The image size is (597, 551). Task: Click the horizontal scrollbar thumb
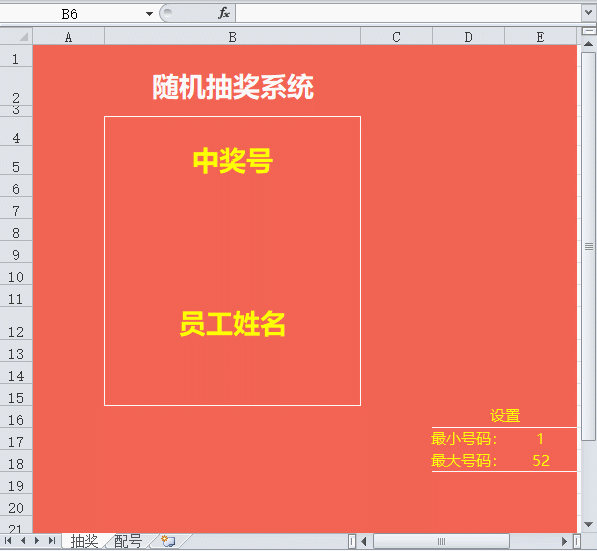click(x=441, y=541)
